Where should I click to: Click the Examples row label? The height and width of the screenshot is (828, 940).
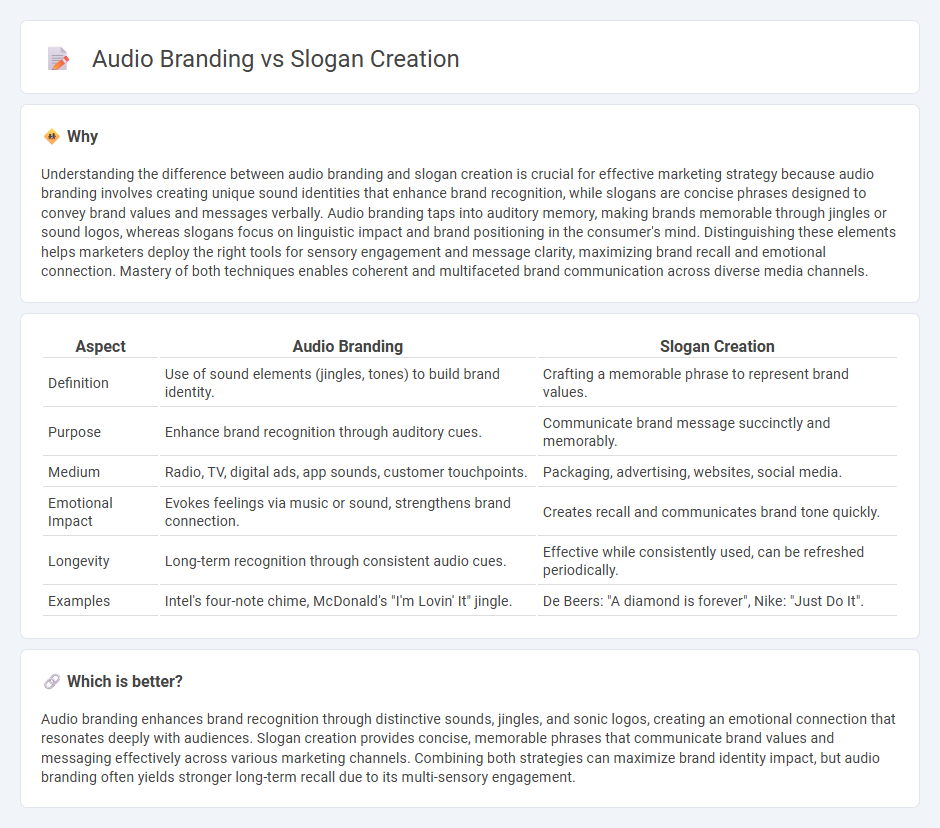pyautogui.click(x=79, y=601)
